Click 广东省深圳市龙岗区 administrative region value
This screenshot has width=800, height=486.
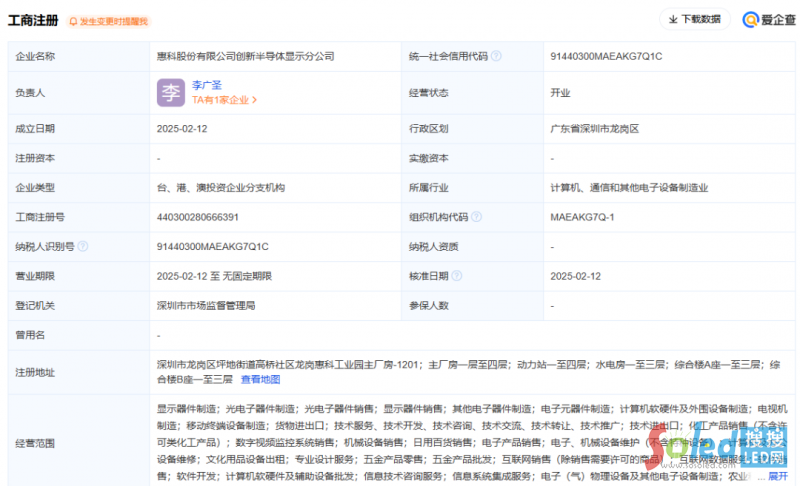click(594, 129)
